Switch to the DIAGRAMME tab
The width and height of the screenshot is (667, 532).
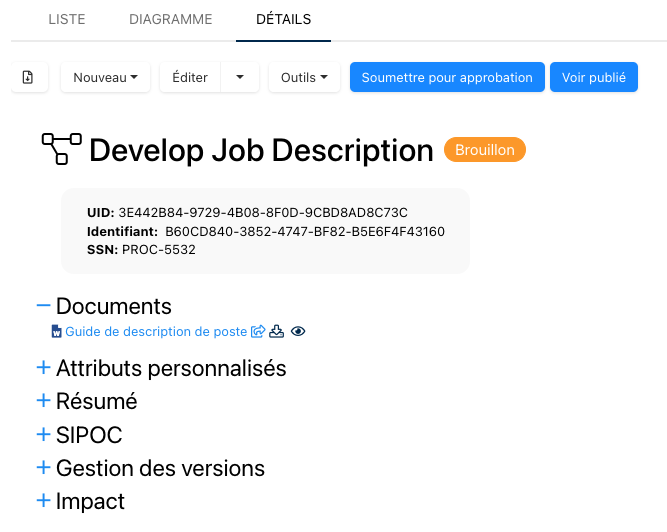[x=170, y=19]
